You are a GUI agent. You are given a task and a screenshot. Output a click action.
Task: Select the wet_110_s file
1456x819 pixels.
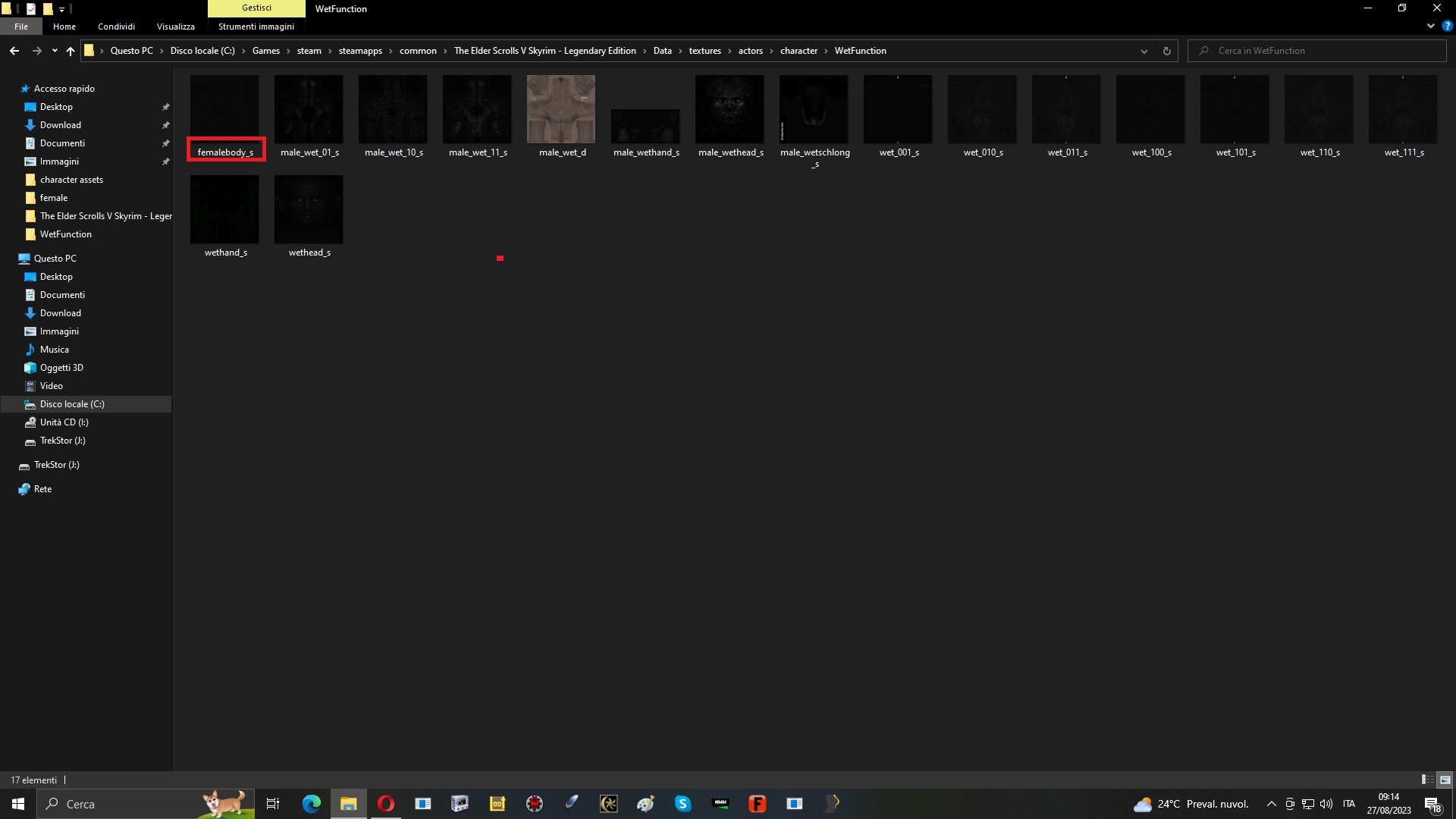coord(1319,118)
